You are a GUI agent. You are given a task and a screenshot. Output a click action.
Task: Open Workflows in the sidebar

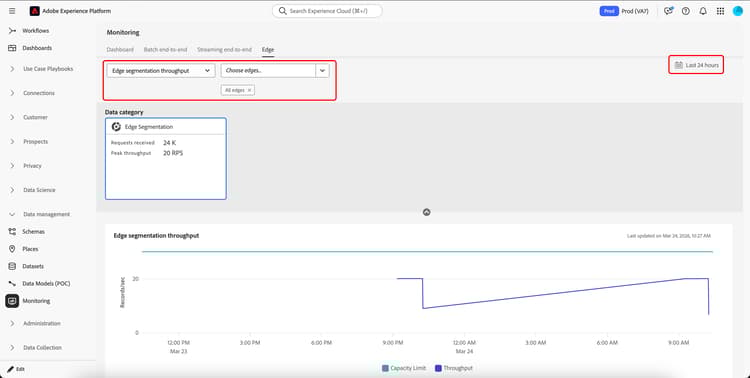(36, 31)
